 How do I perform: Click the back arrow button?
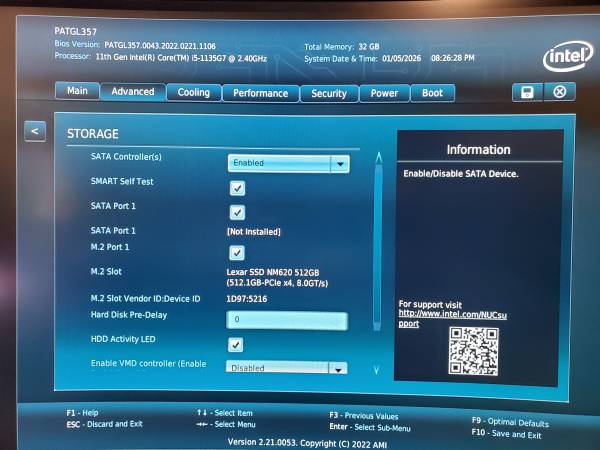point(35,131)
